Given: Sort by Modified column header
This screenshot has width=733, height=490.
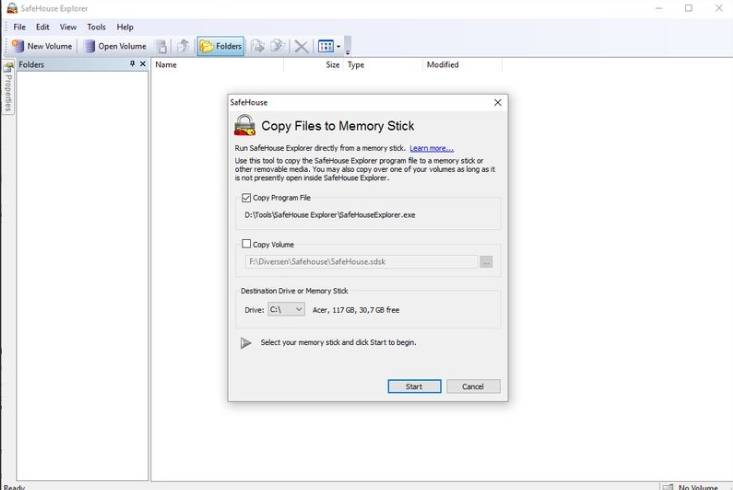Looking at the screenshot, I should coord(463,65).
